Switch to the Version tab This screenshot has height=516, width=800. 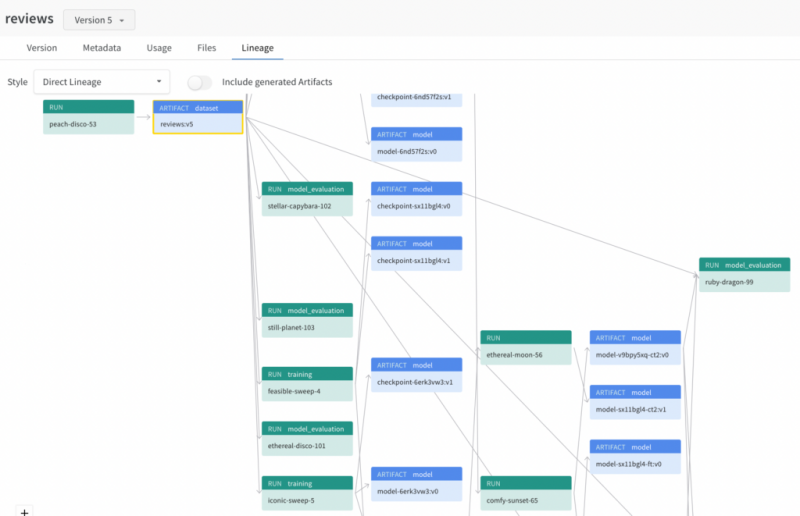41,48
